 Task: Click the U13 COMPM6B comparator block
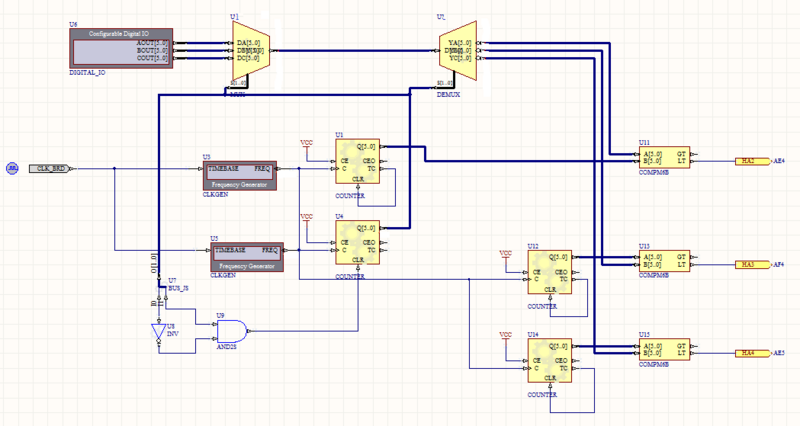click(667, 260)
